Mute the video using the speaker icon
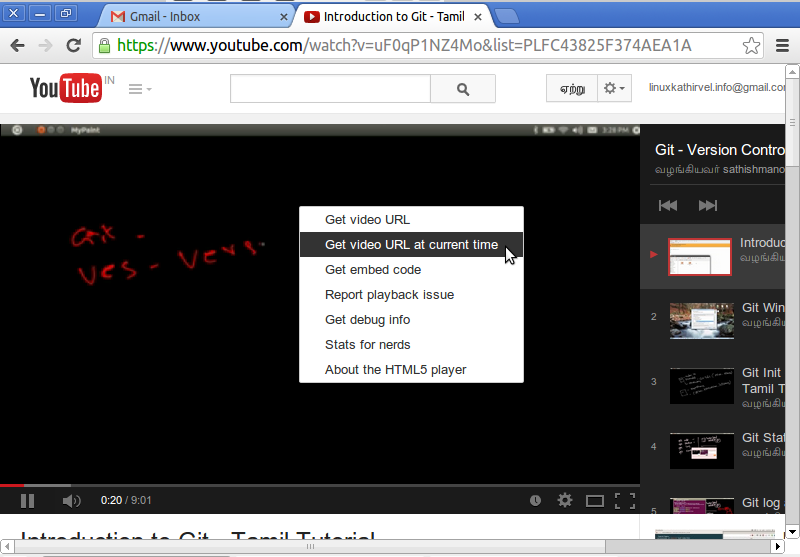800x557 pixels. pyautogui.click(x=71, y=501)
